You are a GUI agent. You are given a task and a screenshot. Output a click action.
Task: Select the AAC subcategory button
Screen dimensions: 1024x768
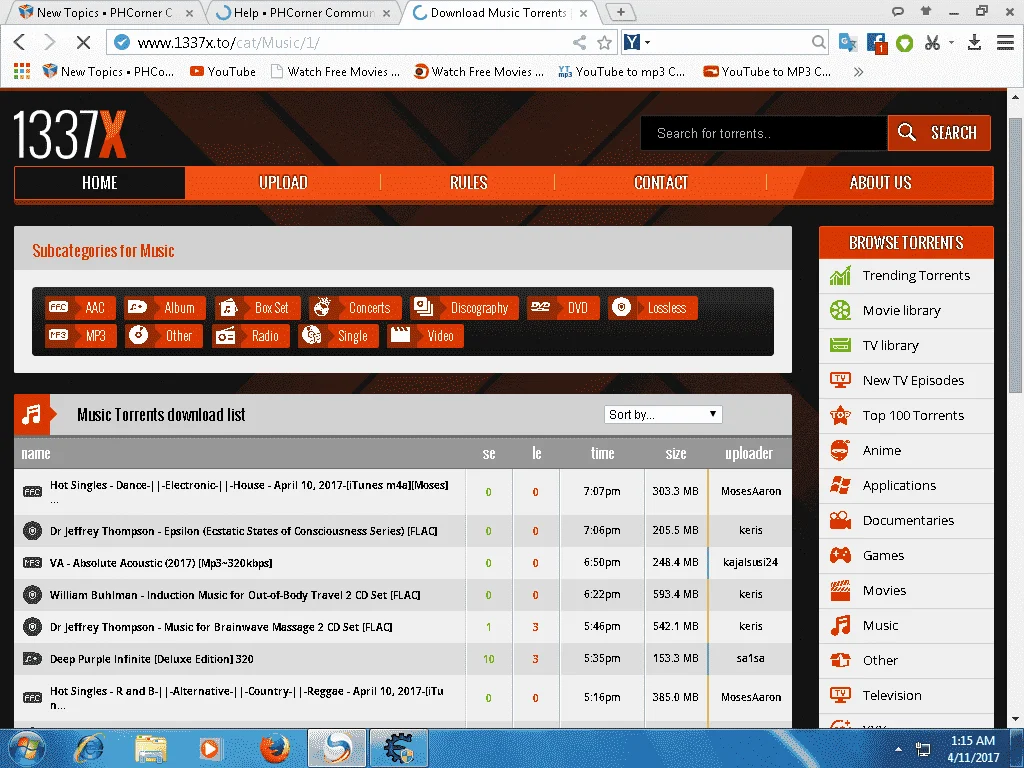[x=80, y=308]
